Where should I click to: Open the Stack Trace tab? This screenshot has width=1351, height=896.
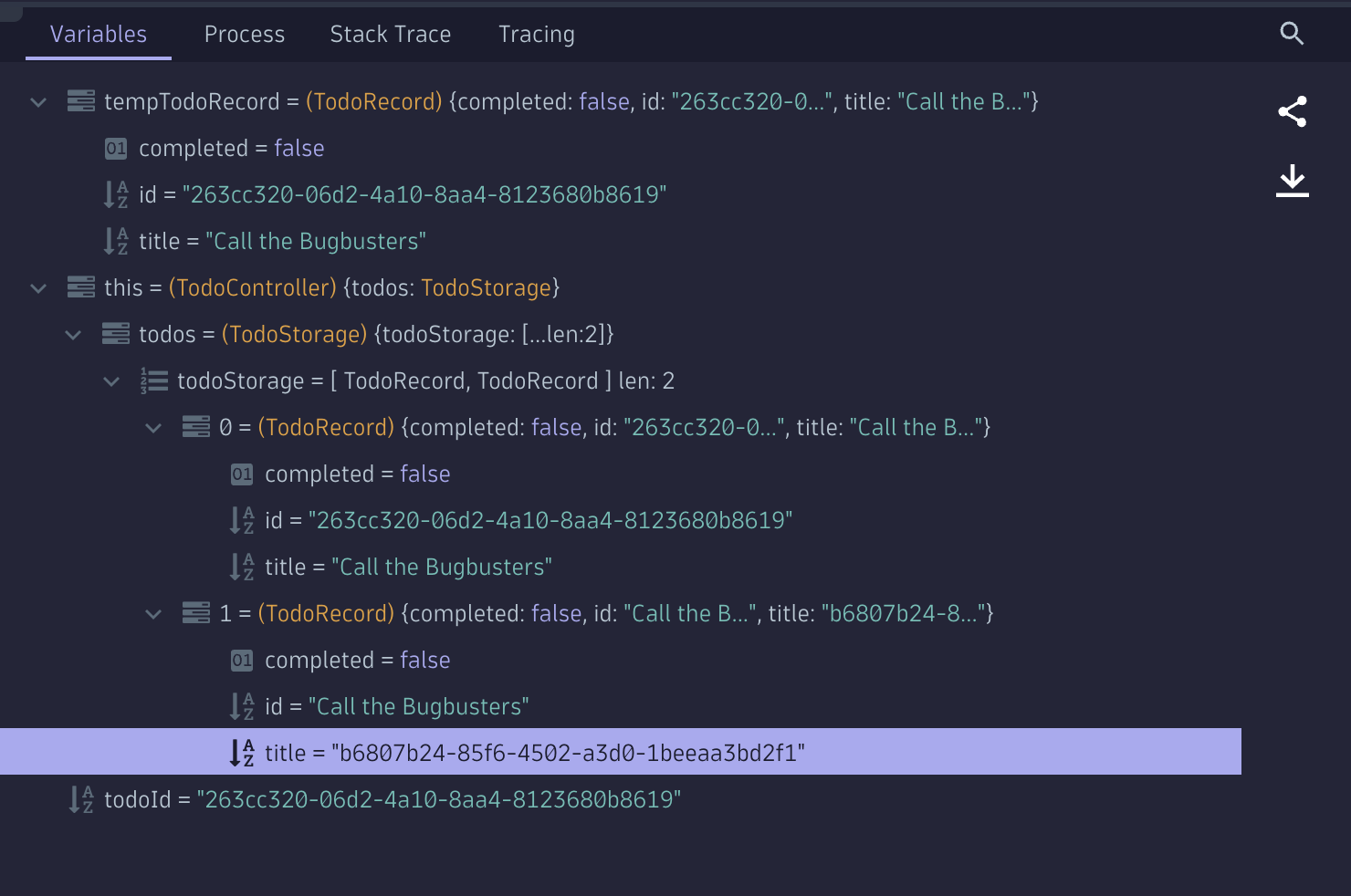tap(391, 35)
